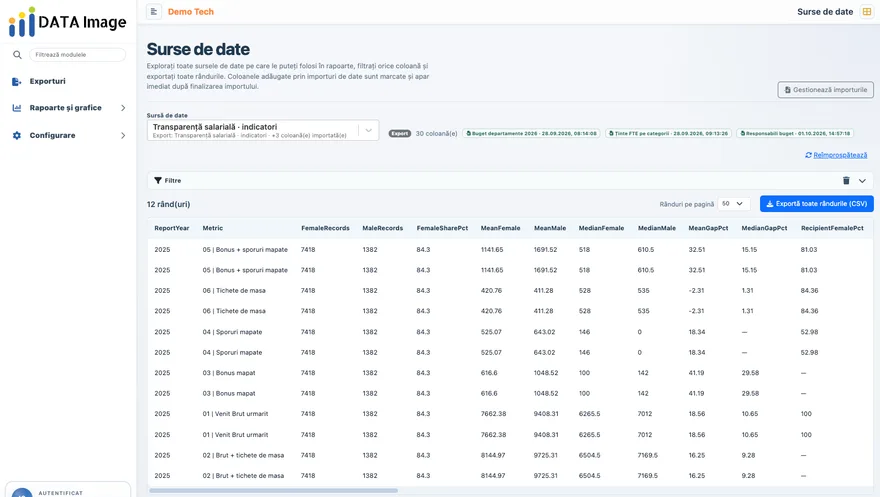Click the Configurare gear icon
The image size is (880, 497).
17,135
